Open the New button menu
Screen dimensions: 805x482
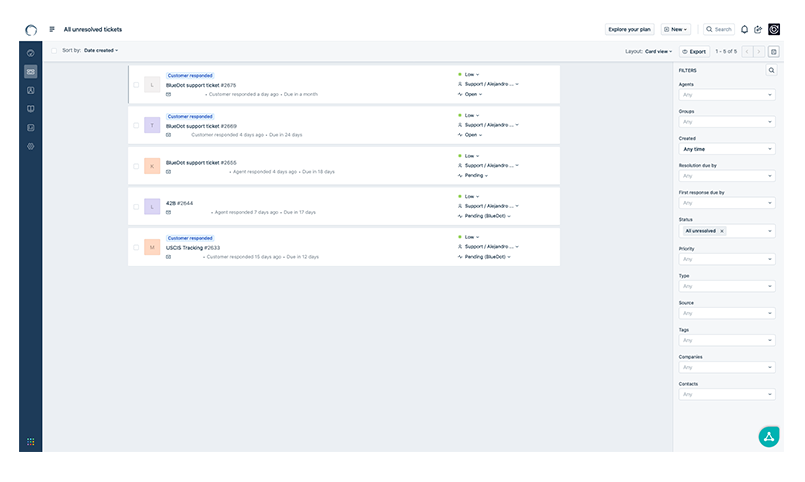pyautogui.click(x=676, y=30)
